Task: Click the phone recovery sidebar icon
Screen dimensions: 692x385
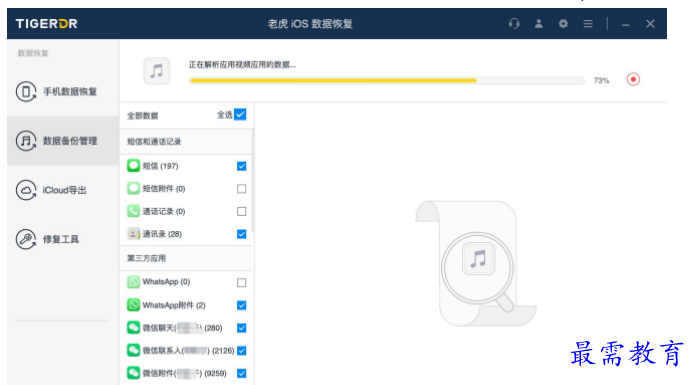Action: [26, 91]
